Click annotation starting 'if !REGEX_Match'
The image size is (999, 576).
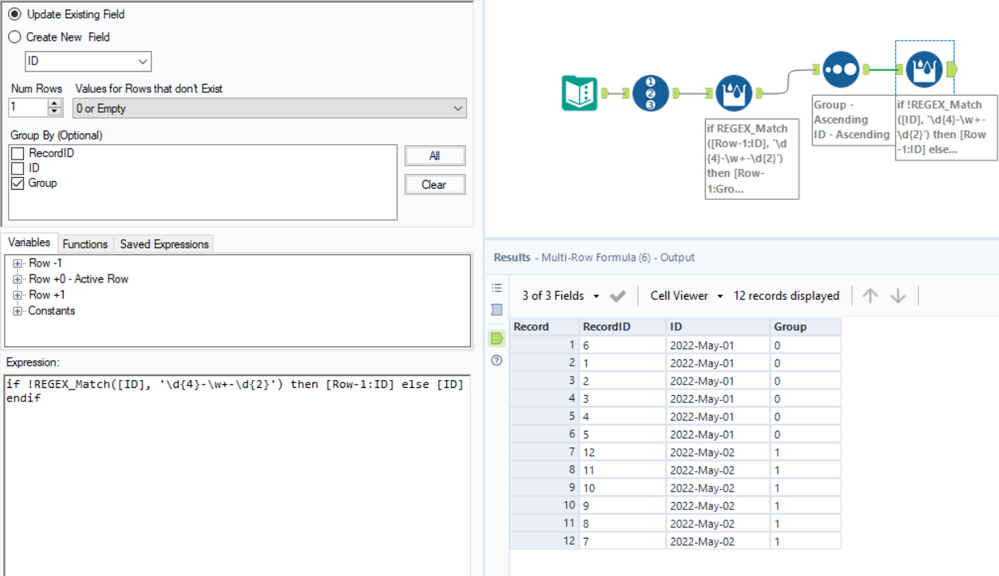pos(946,127)
